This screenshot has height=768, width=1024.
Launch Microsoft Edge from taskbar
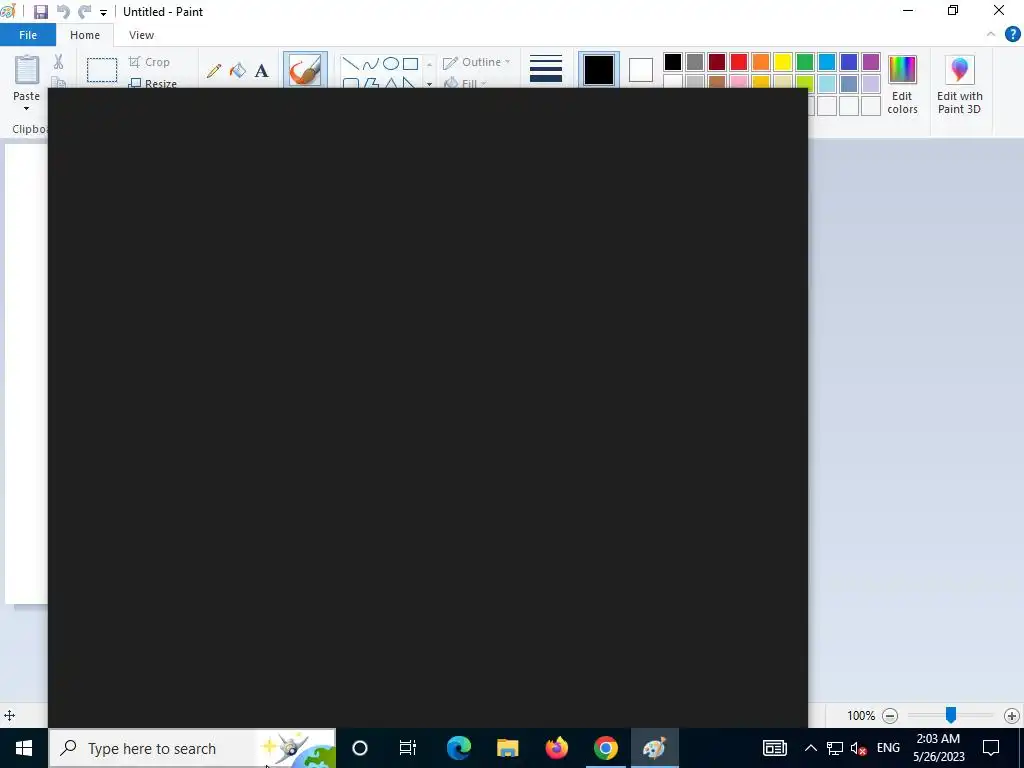(x=458, y=748)
